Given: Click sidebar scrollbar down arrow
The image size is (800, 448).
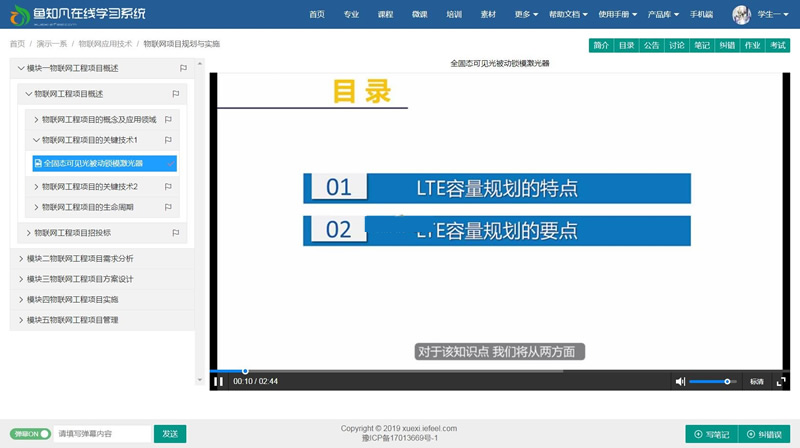Looking at the screenshot, I should pos(199,380).
